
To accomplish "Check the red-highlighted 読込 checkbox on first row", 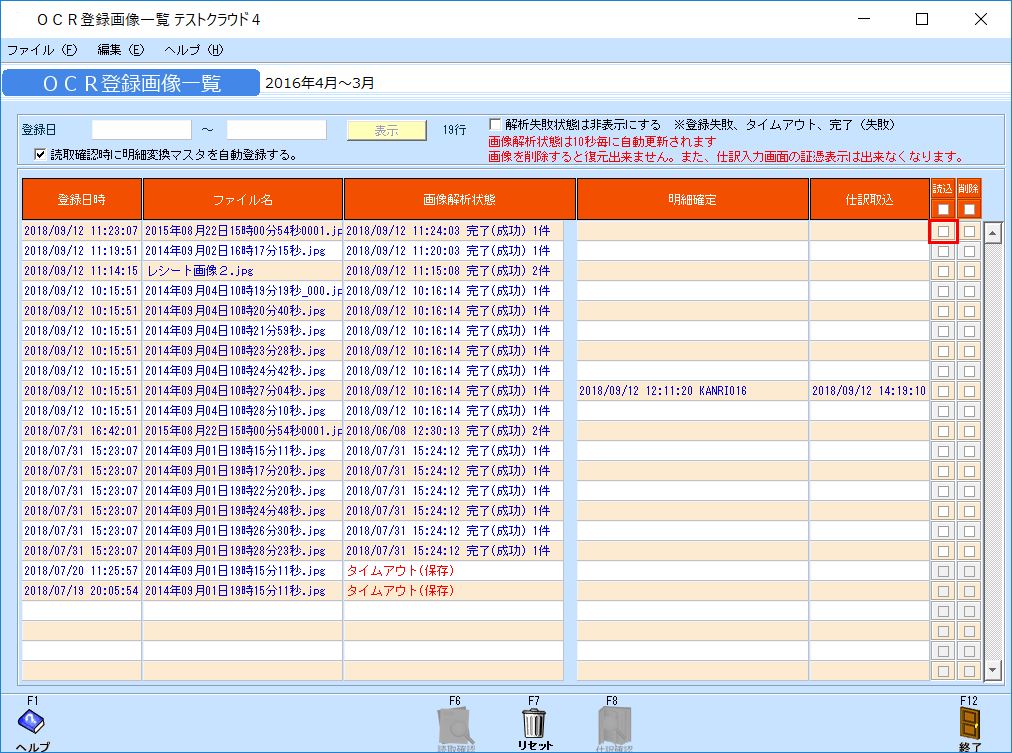I will (x=941, y=231).
